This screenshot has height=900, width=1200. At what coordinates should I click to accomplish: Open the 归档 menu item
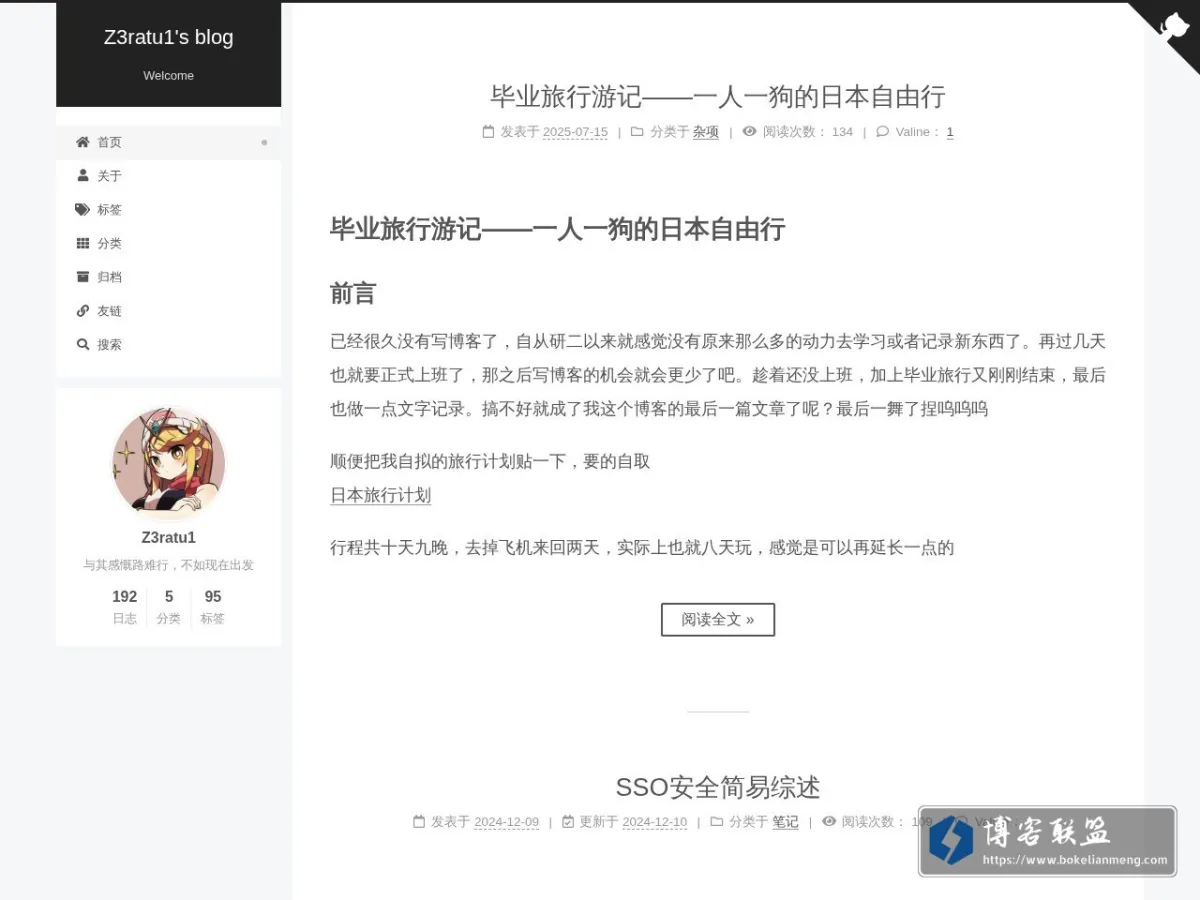[x=168, y=277]
